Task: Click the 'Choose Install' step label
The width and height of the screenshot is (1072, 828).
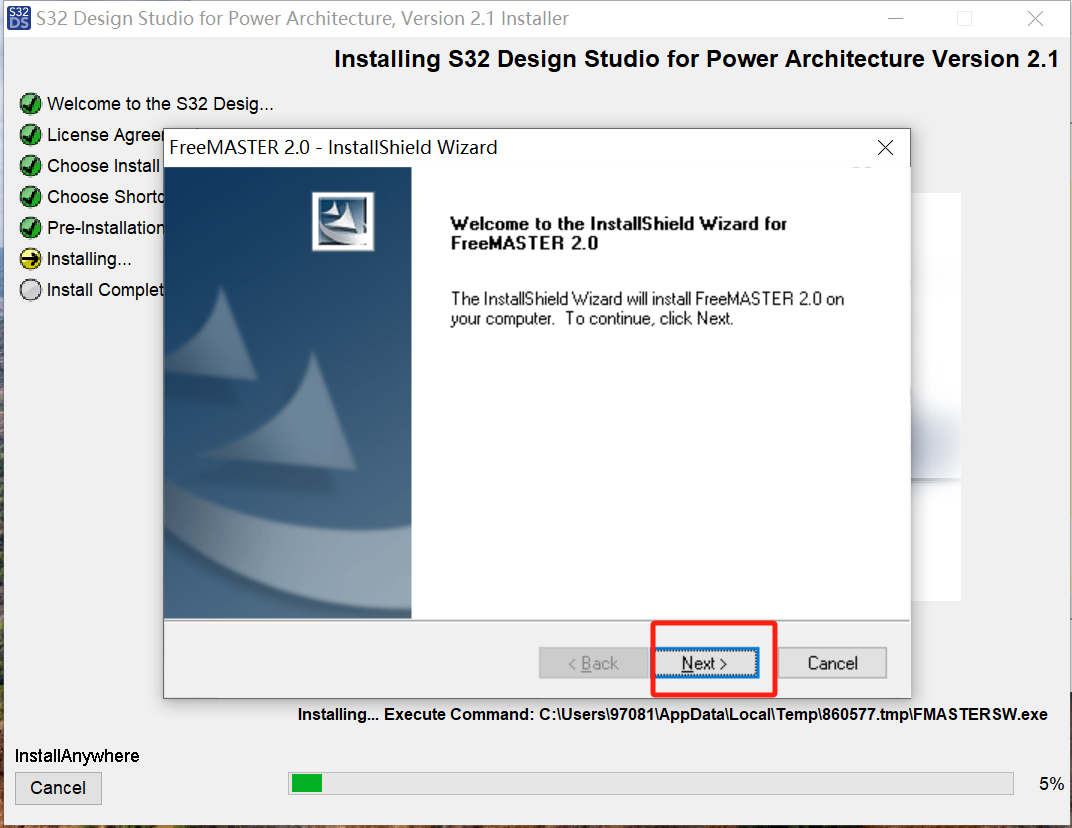Action: [x=103, y=165]
